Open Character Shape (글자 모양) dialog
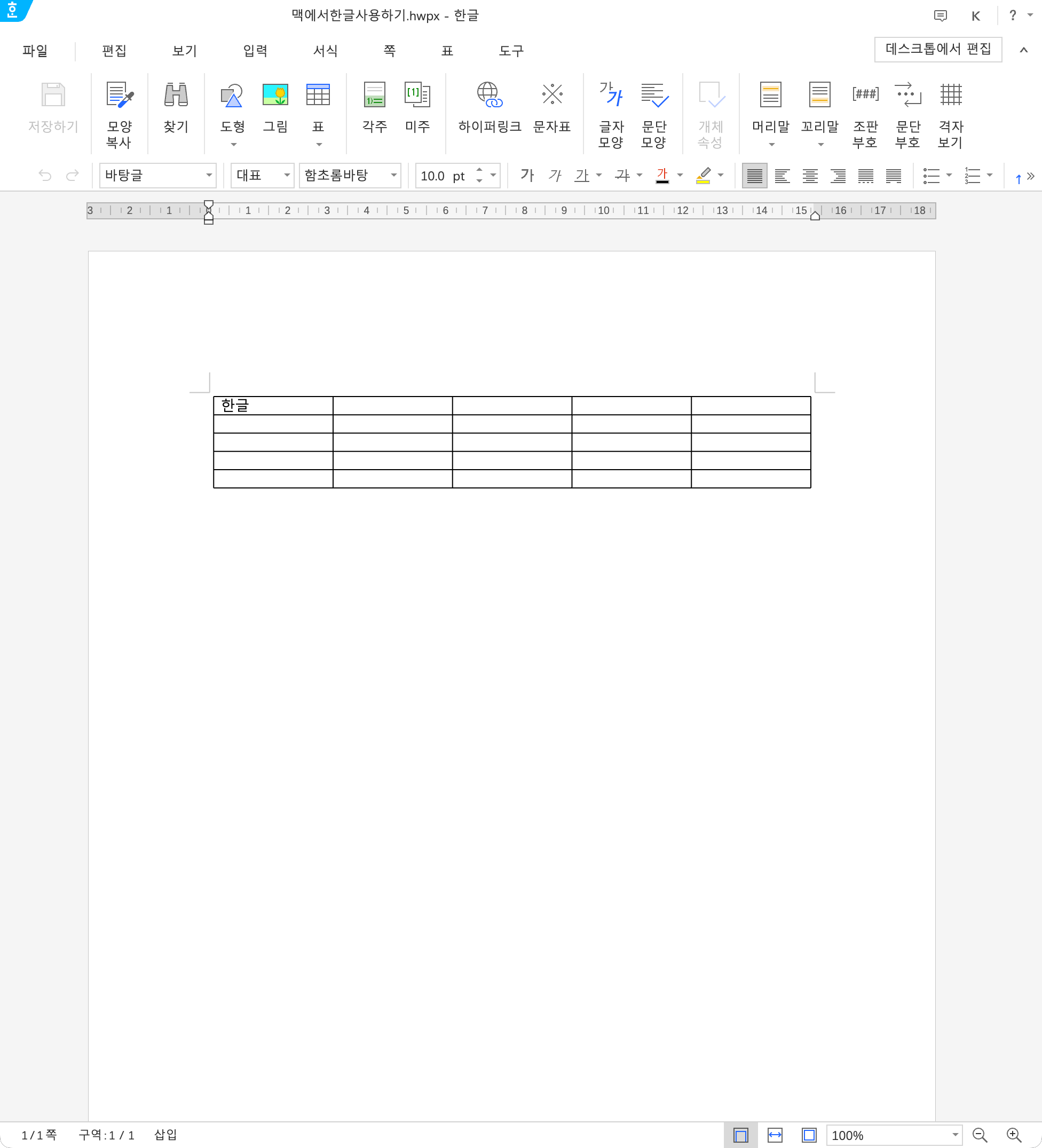Screen dimensions: 1042x1148 click(x=611, y=95)
